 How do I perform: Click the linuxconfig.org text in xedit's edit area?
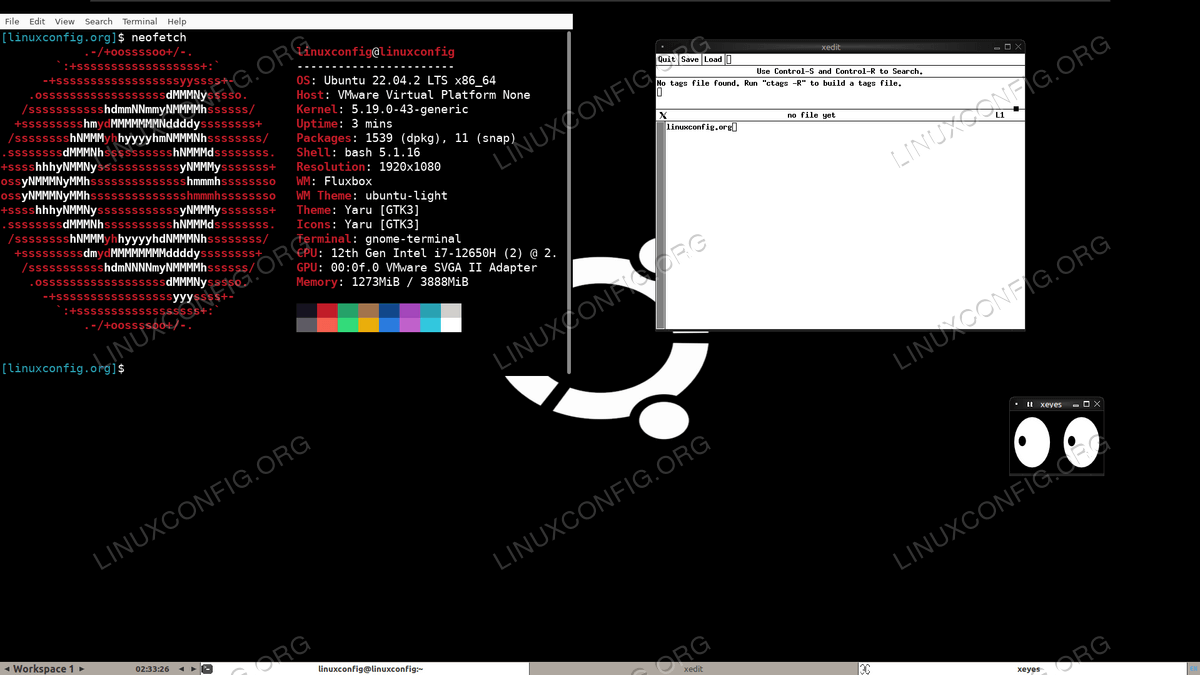click(x=700, y=127)
